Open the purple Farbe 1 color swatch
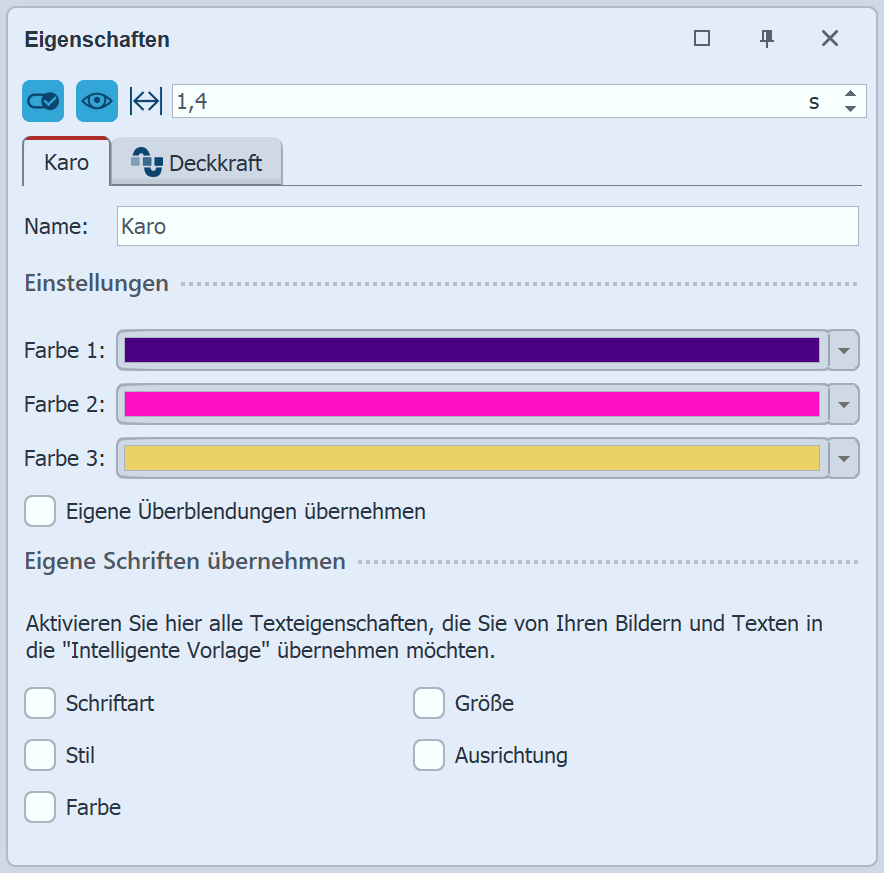Screen dimensions: 884x873 (471, 350)
